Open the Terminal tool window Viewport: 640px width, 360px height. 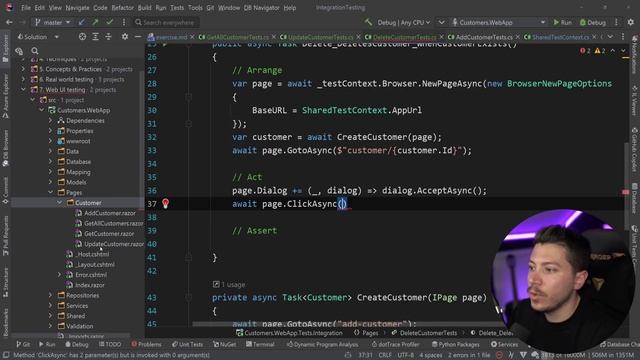(260, 344)
